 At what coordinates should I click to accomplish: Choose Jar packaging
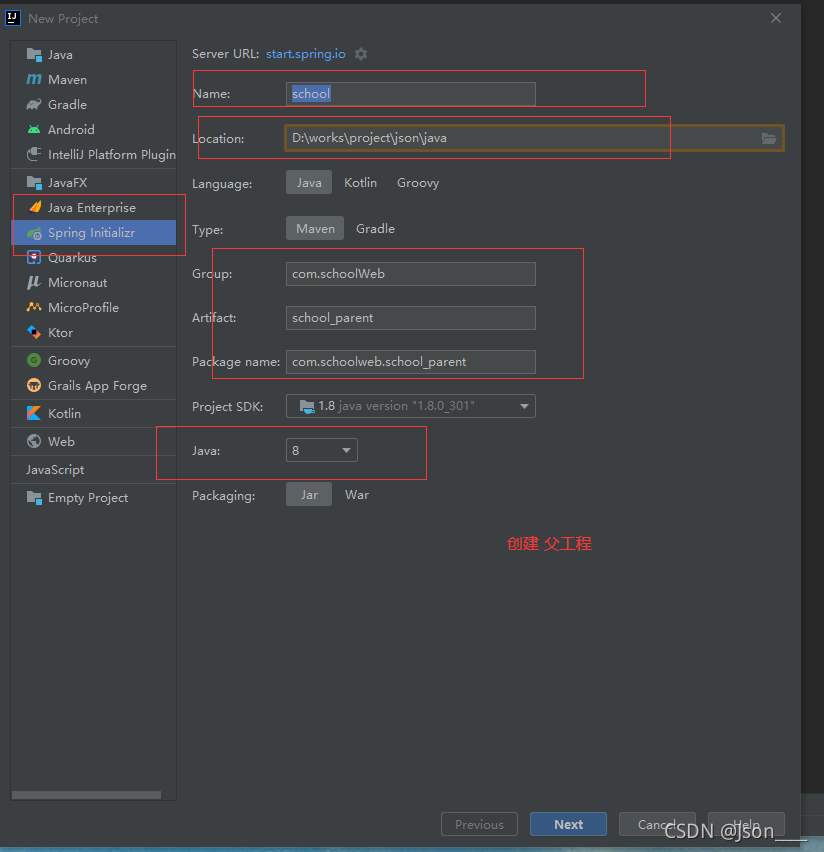pos(309,494)
